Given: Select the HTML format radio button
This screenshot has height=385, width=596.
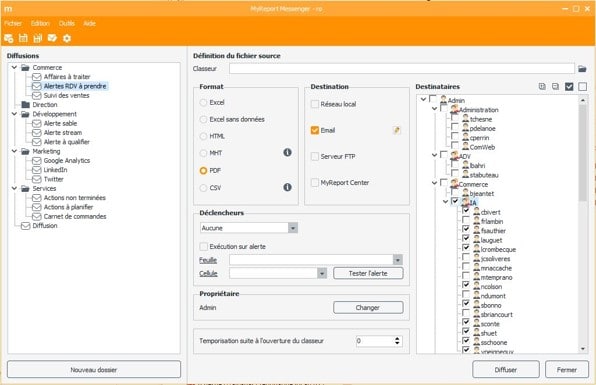Looking at the screenshot, I should [x=203, y=136].
